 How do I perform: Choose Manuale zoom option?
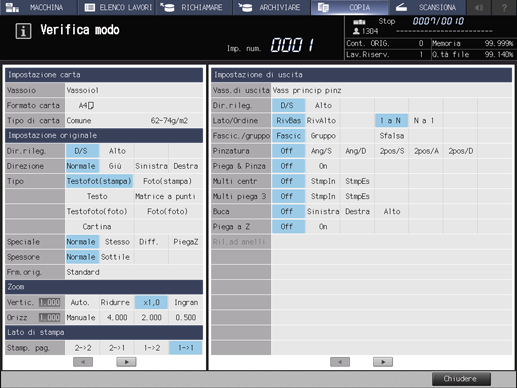pos(81,317)
